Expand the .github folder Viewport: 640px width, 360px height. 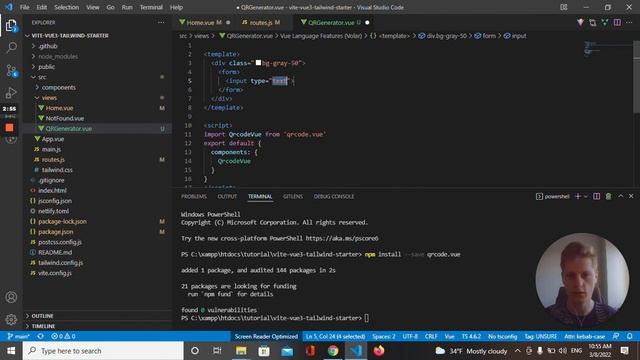(34, 46)
